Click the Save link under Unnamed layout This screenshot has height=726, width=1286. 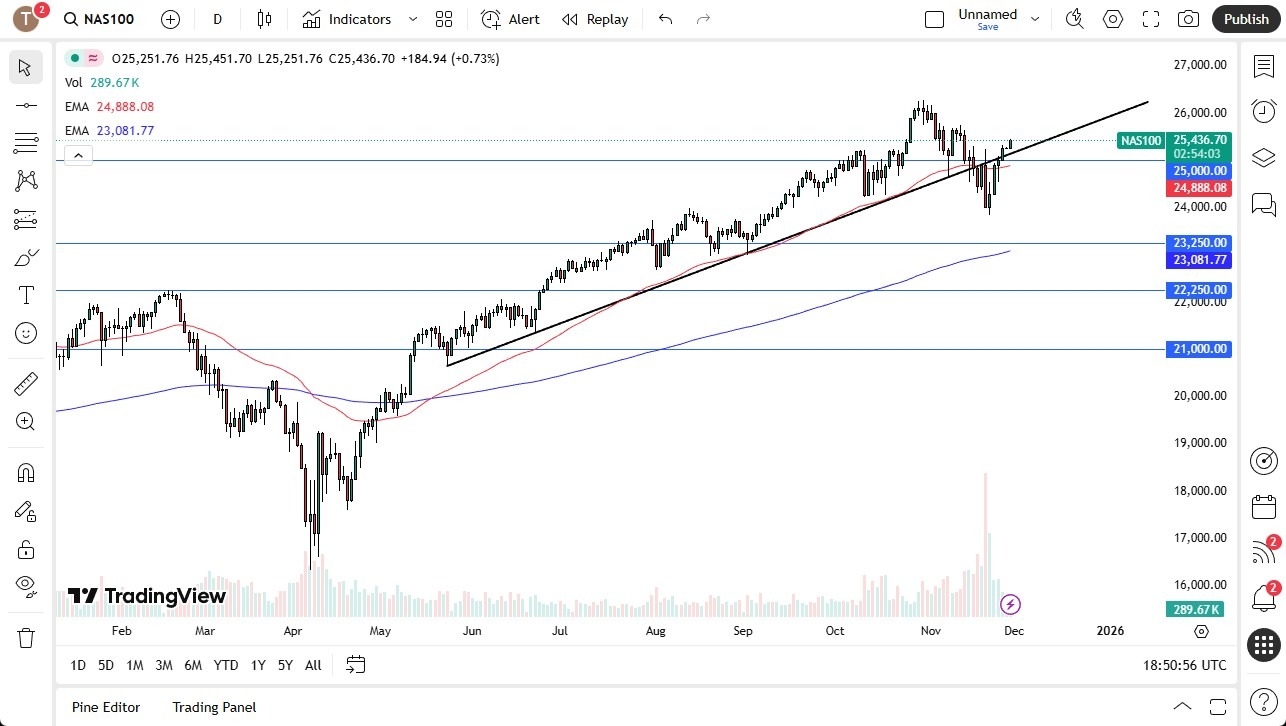[987, 27]
